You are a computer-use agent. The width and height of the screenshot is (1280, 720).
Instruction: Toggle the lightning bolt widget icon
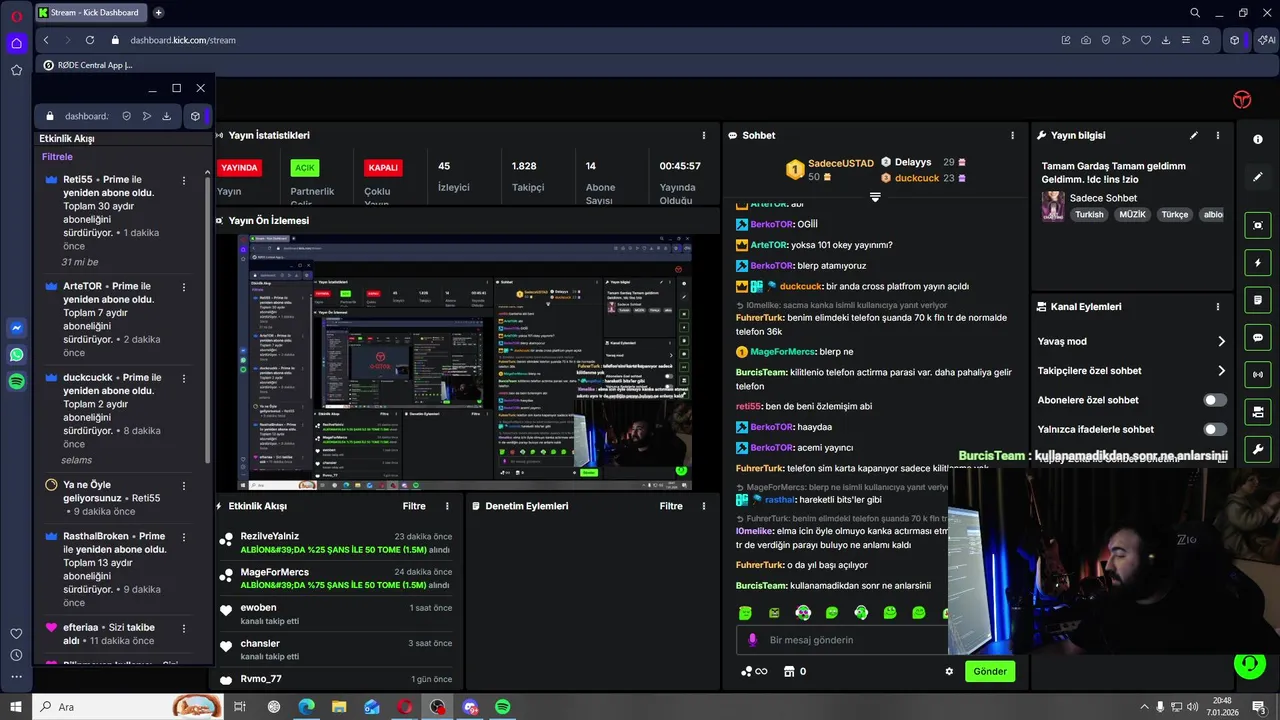click(1258, 263)
